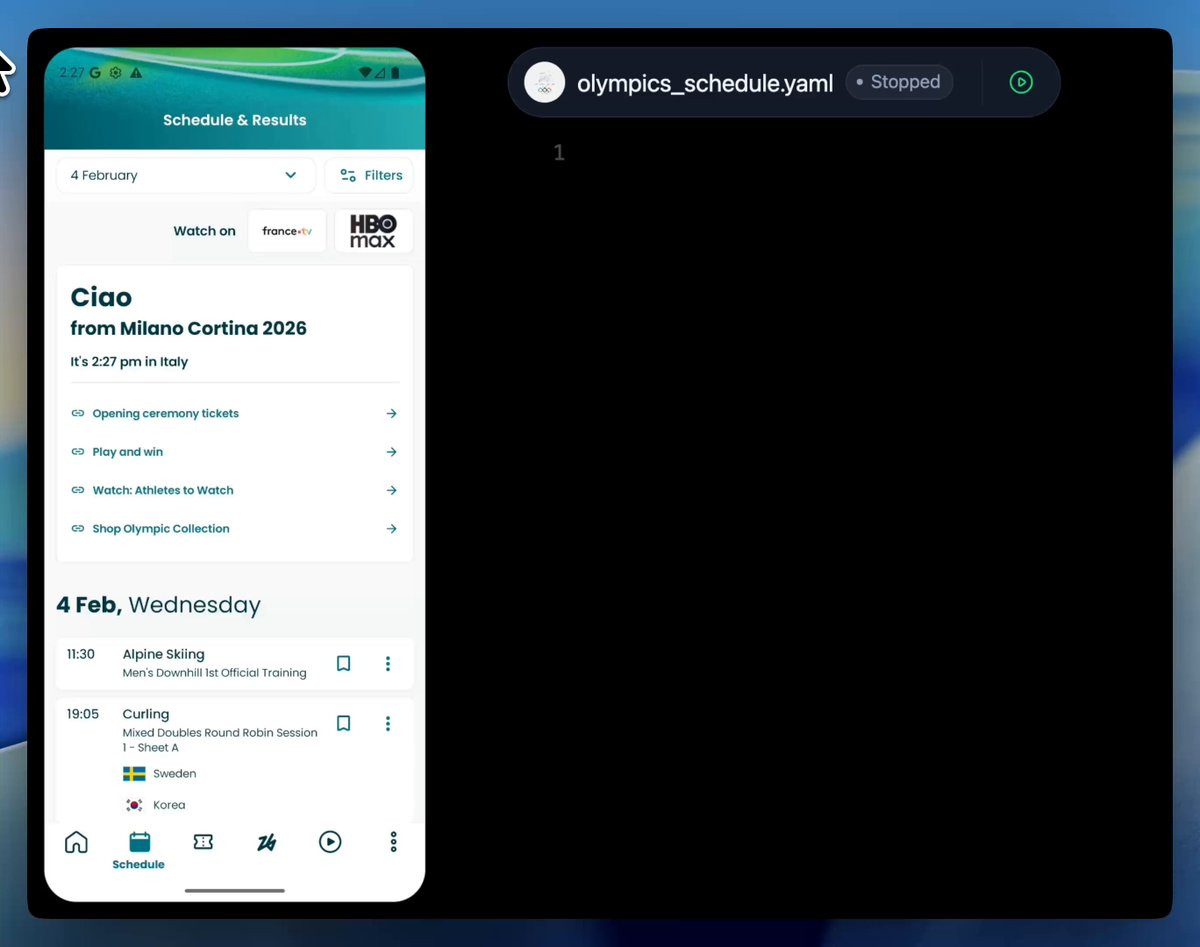This screenshot has height=947, width=1200.
Task: Open the Curling 19:05 event row
Action: pyautogui.click(x=234, y=760)
